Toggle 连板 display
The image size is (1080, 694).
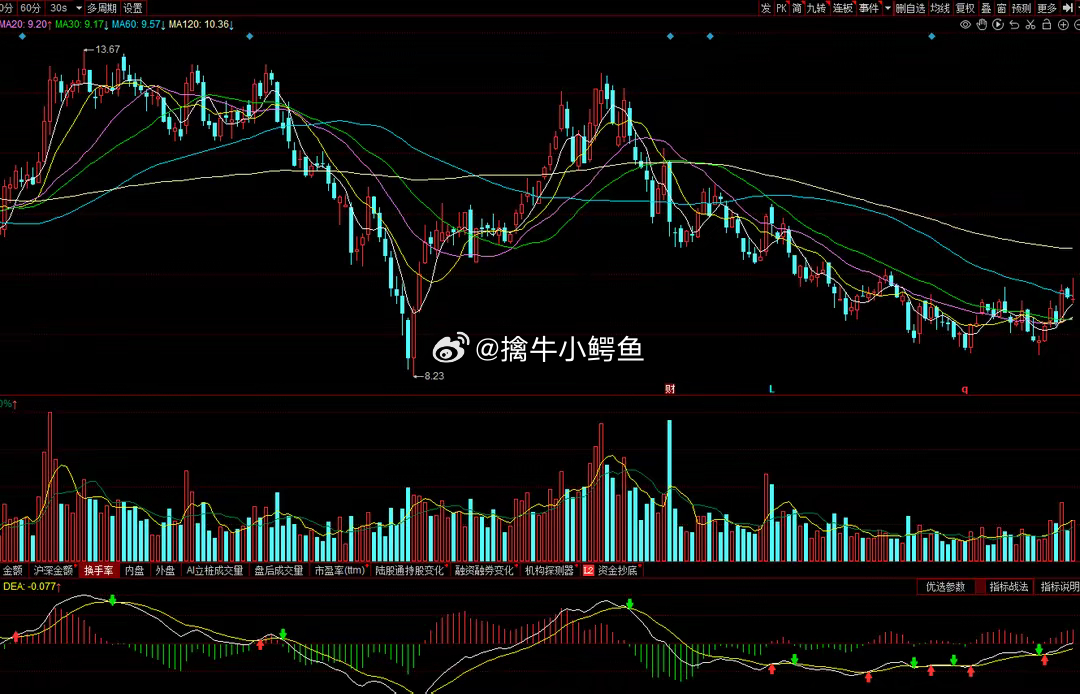[842, 8]
